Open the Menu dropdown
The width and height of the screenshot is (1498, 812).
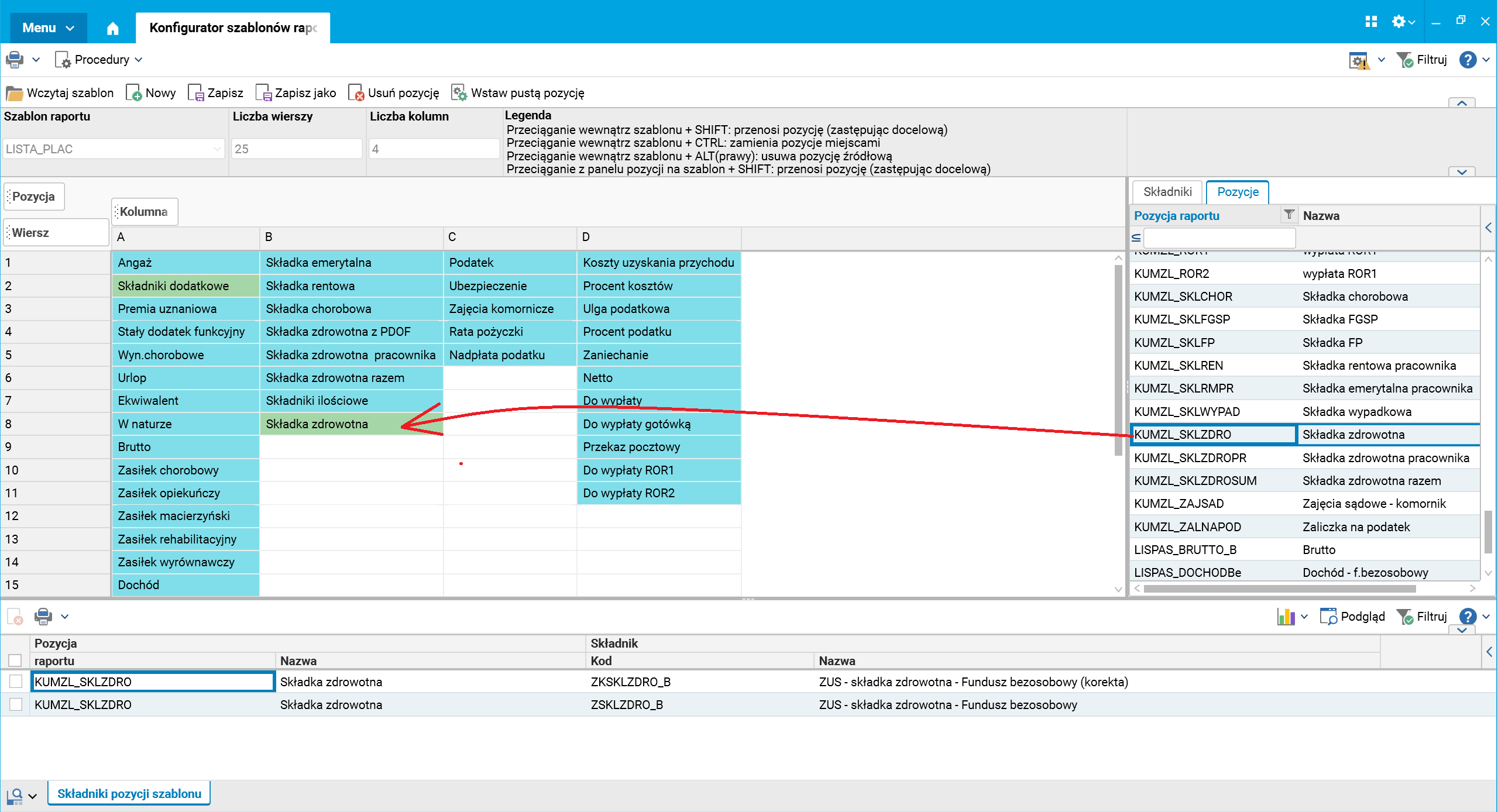(48, 28)
